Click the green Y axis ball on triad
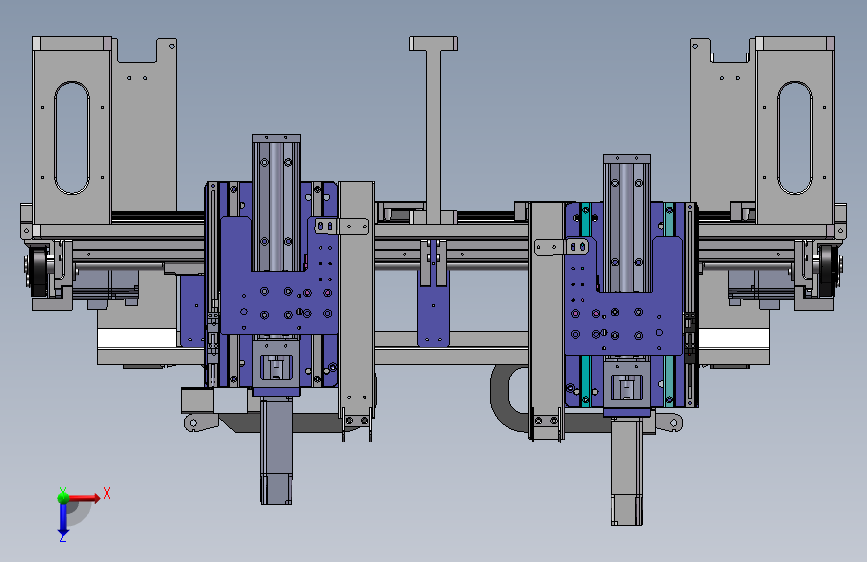Viewport: 867px width, 562px height. (63, 496)
